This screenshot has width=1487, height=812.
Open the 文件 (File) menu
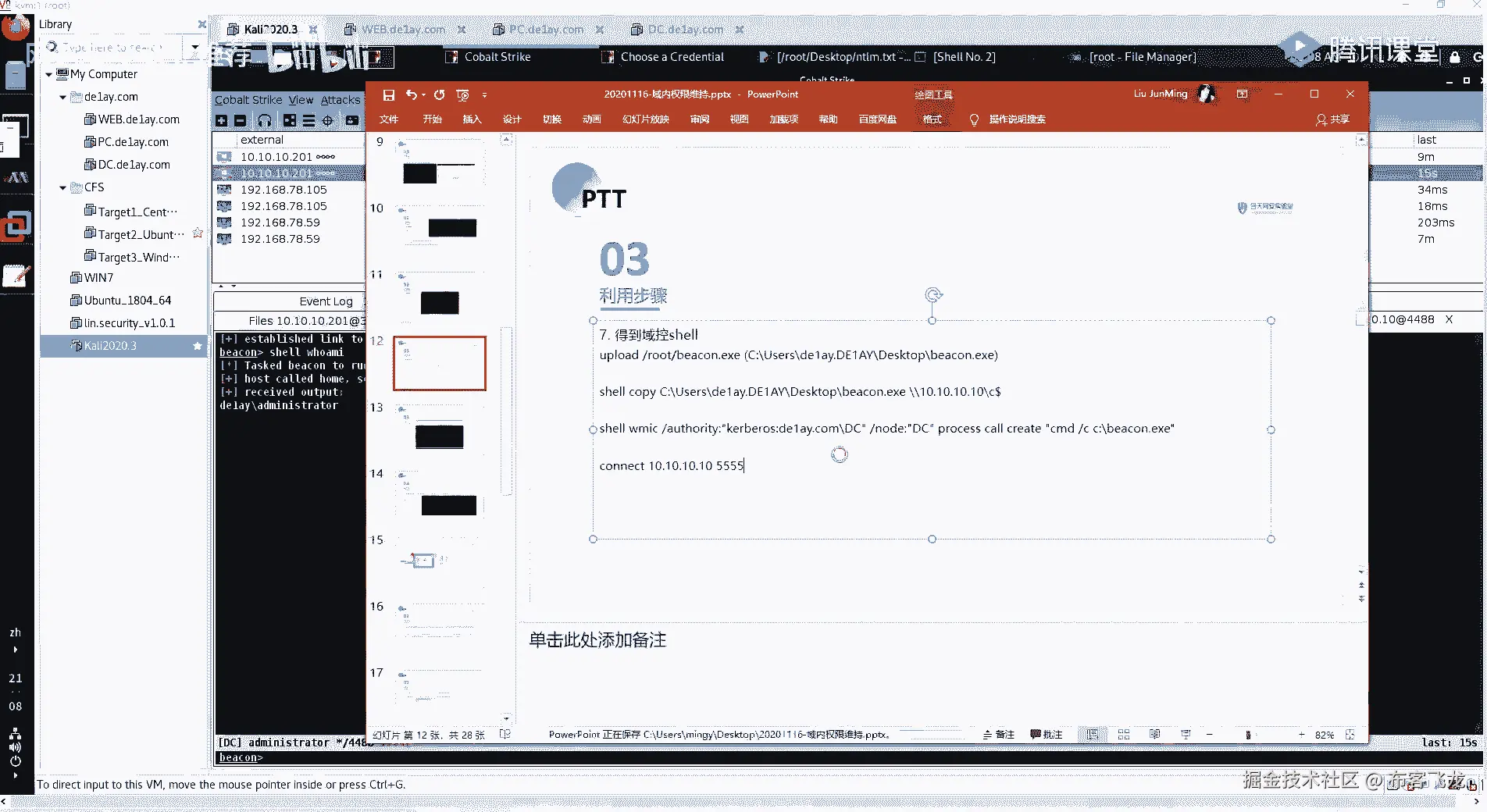tap(389, 119)
